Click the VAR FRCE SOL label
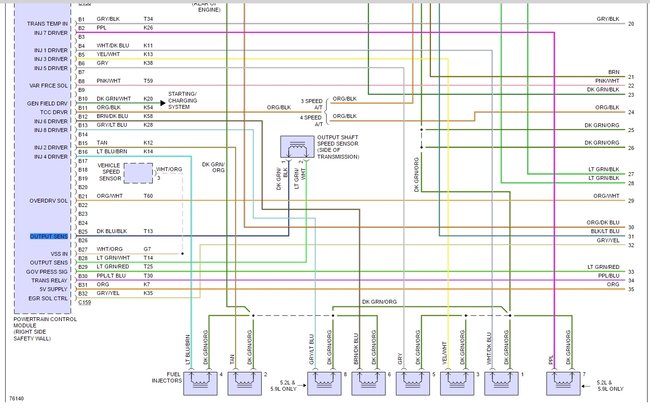The image size is (650, 412). click(x=49, y=85)
